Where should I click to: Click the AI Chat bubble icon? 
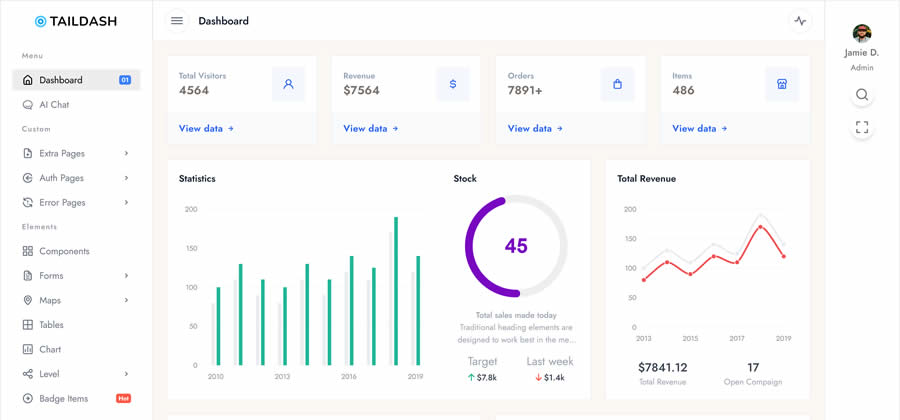(28, 105)
